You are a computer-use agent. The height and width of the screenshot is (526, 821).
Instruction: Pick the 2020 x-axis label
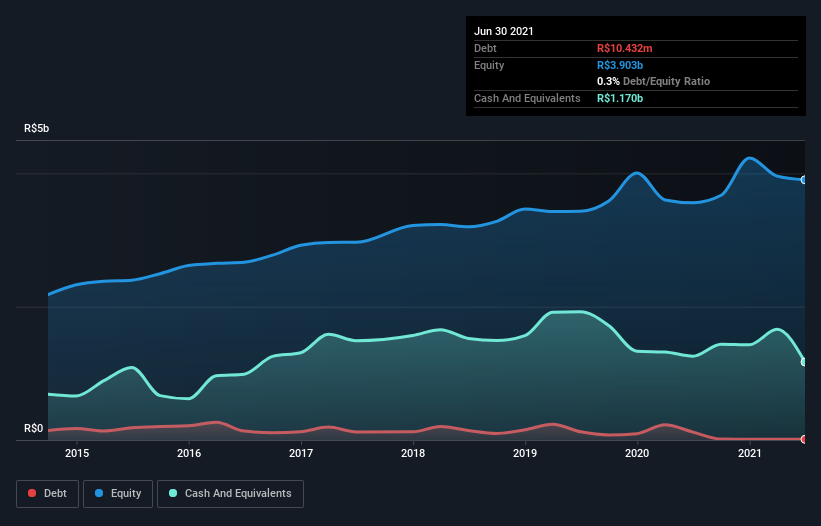(638, 454)
